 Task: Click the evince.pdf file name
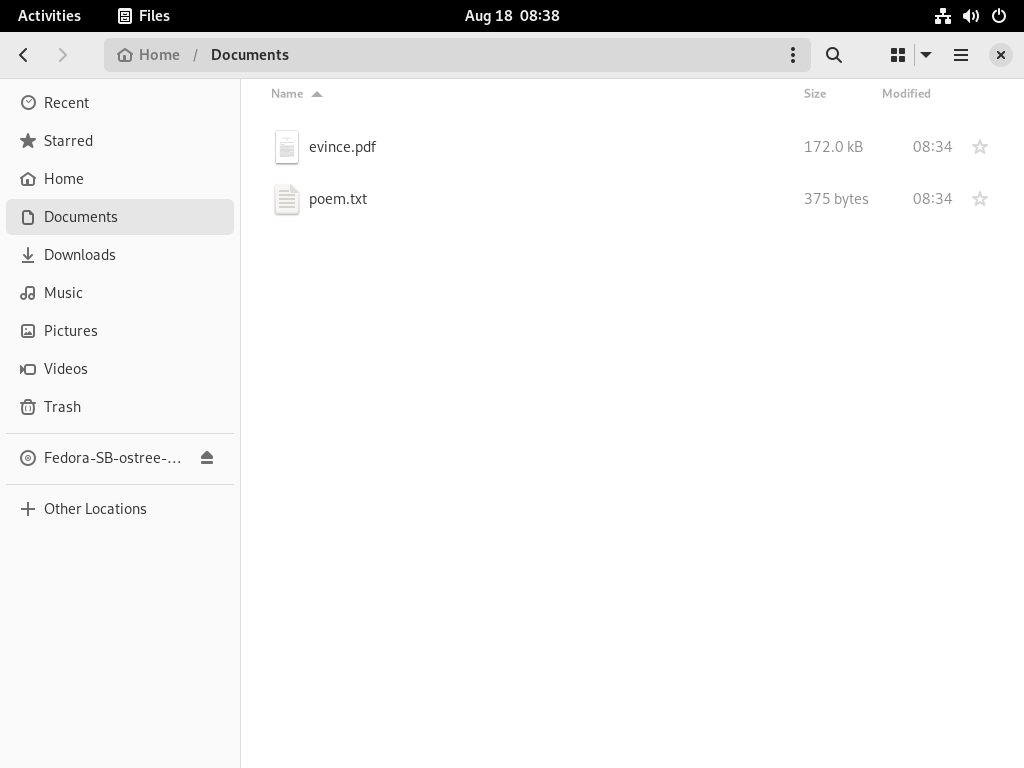[342, 147]
